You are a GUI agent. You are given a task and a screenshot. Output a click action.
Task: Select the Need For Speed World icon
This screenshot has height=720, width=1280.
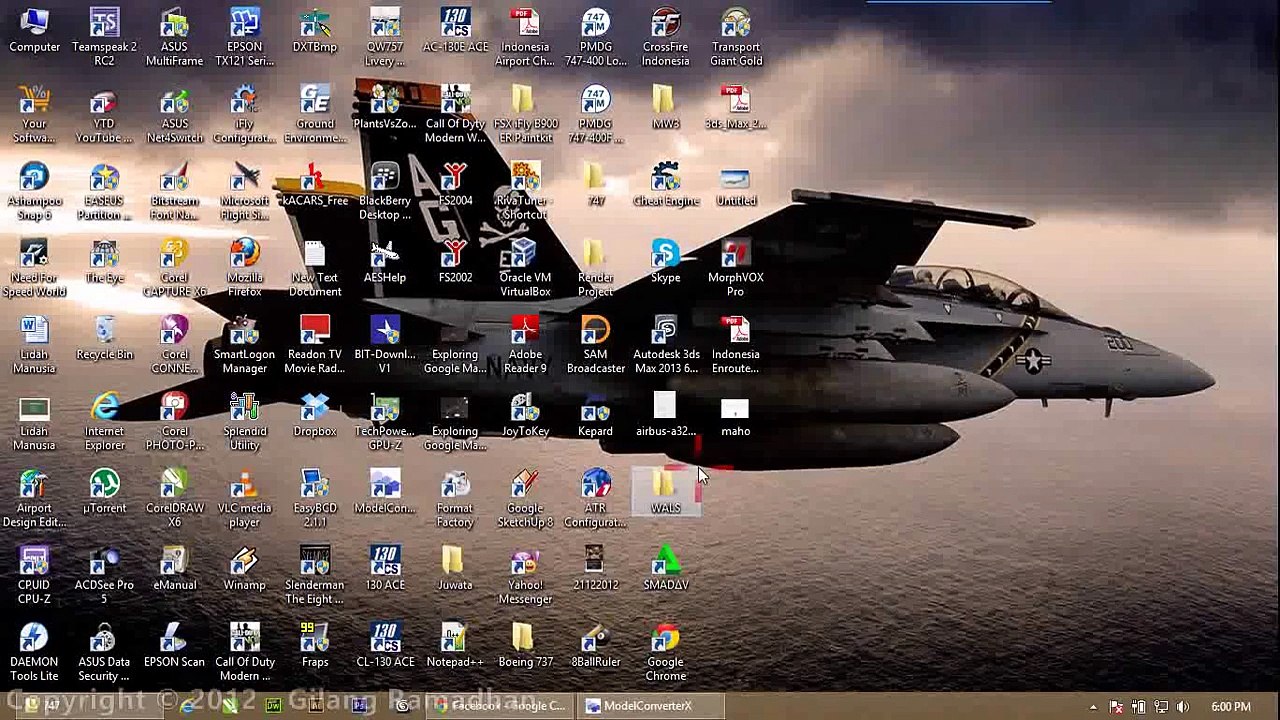(x=34, y=269)
